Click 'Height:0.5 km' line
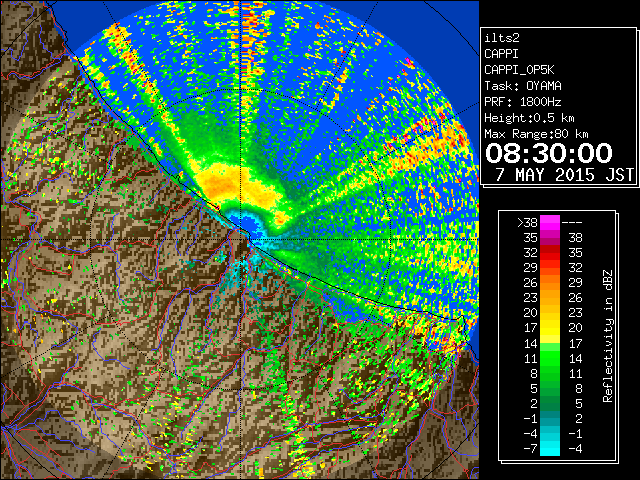The height and width of the screenshot is (480, 640). coord(529,118)
